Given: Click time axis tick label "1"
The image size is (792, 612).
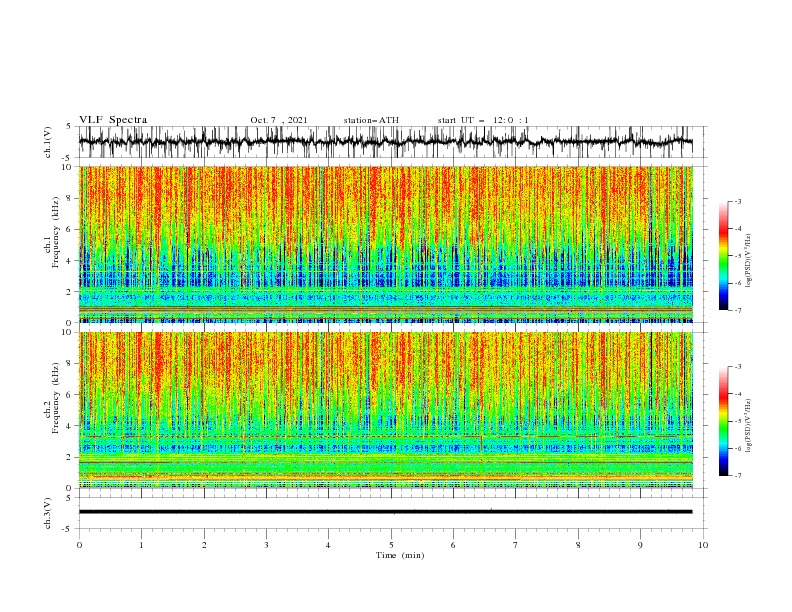Looking at the screenshot, I should [141, 545].
